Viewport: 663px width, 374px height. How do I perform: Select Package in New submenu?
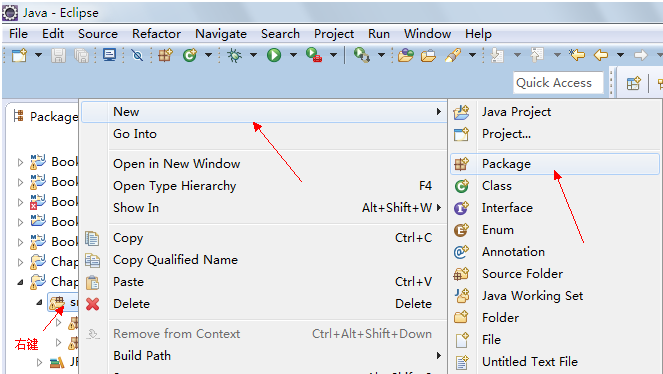(555, 164)
